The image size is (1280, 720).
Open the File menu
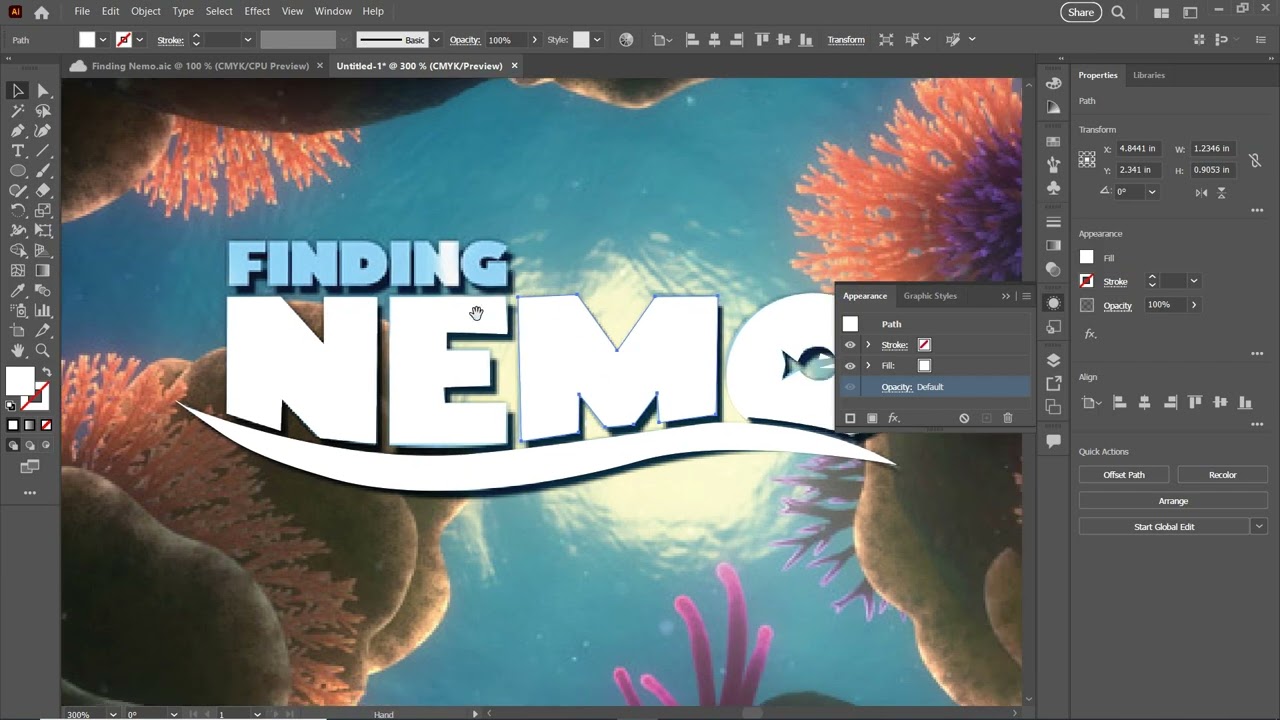point(82,11)
